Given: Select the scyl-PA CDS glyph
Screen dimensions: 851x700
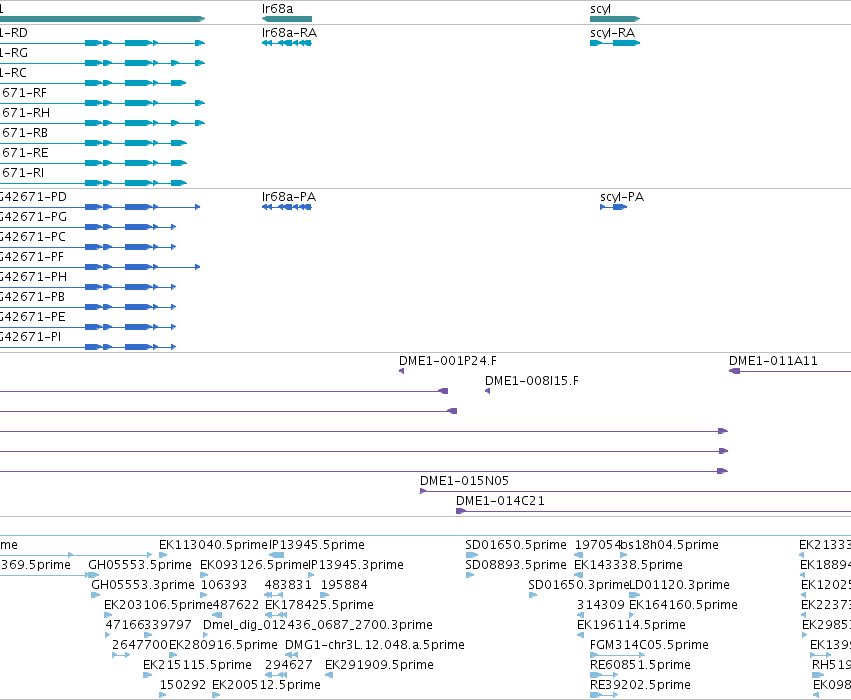Looking at the screenshot, I should (x=613, y=207).
